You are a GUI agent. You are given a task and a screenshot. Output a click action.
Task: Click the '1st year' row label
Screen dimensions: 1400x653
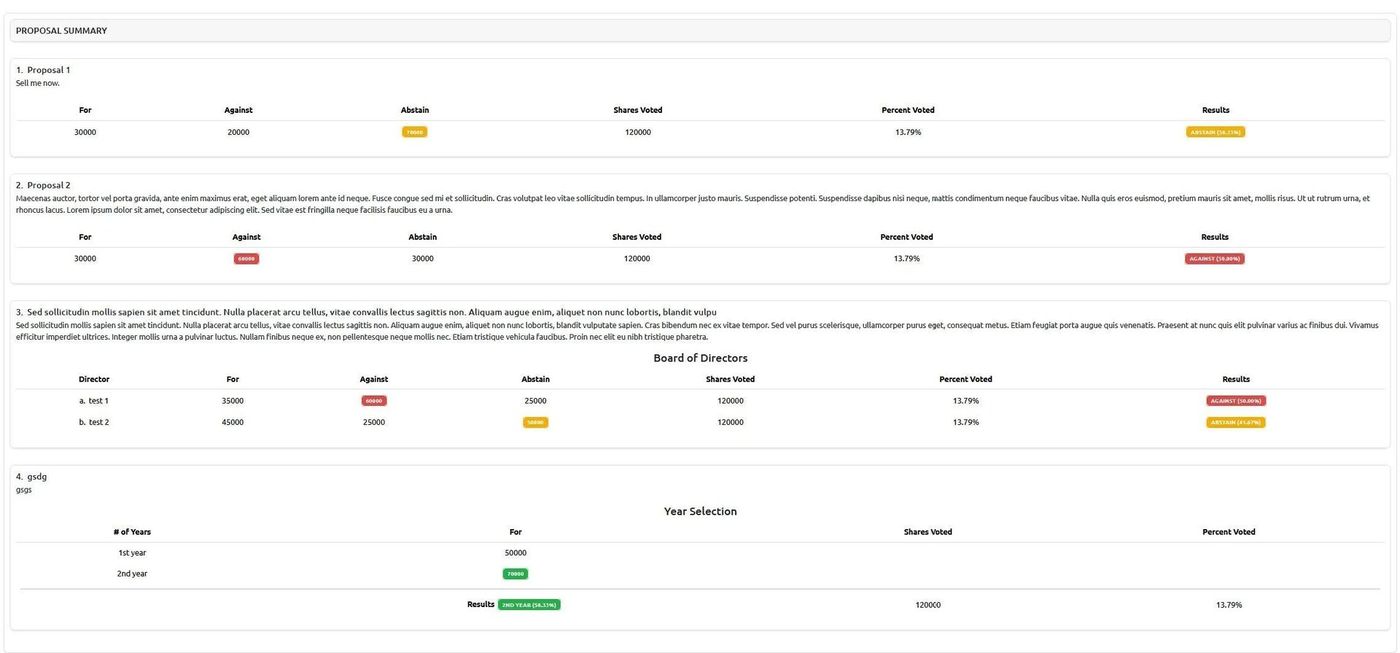[132, 553]
